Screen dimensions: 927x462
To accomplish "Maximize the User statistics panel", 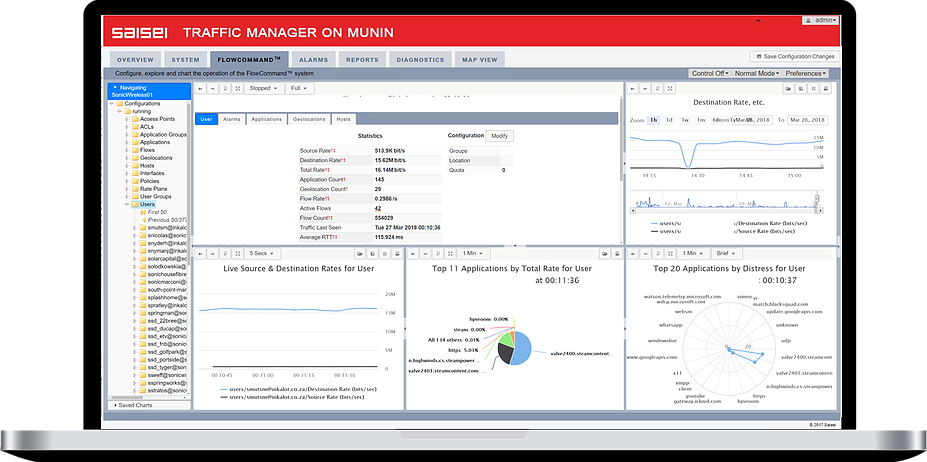I will (x=237, y=88).
